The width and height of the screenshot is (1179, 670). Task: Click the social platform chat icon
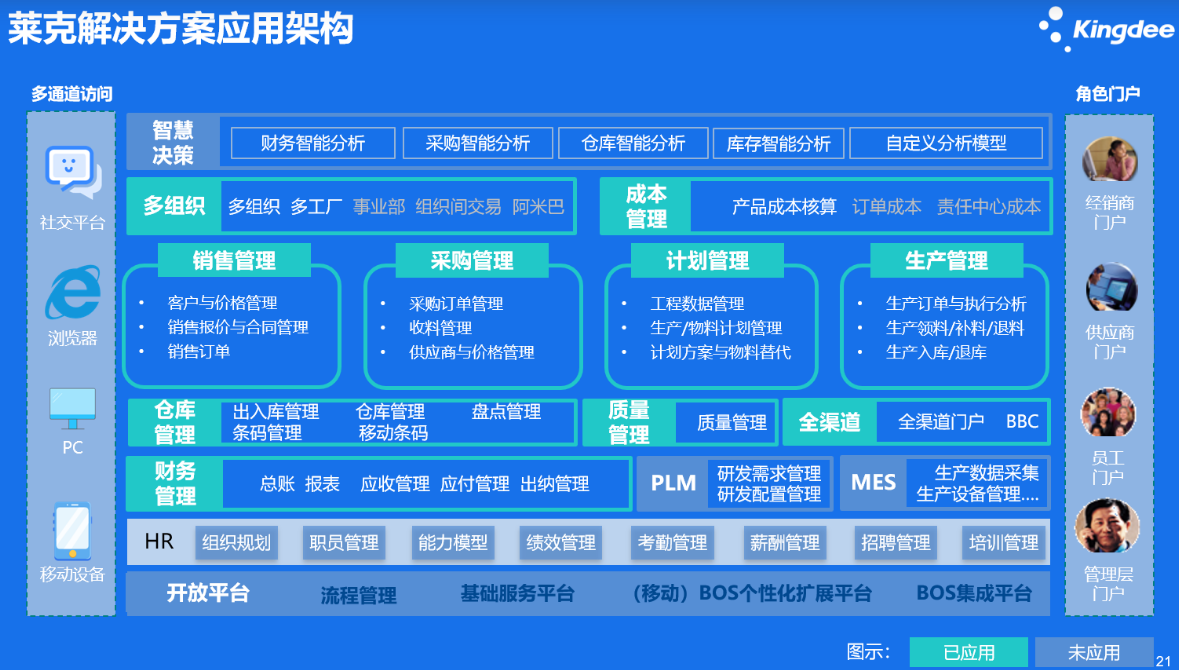[x=72, y=172]
